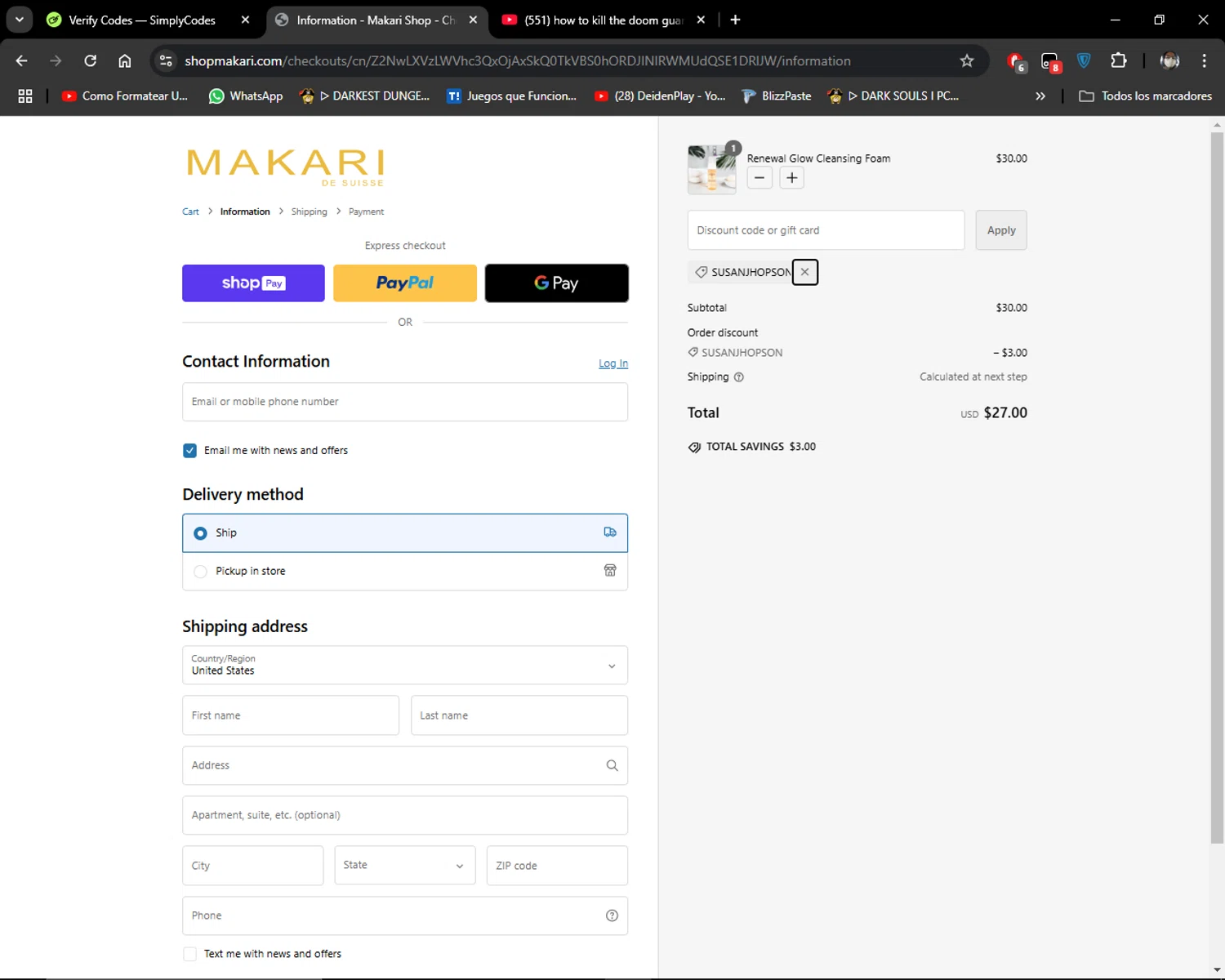Open Juegos que Funcion... bookmark
The height and width of the screenshot is (980, 1225).
click(512, 96)
